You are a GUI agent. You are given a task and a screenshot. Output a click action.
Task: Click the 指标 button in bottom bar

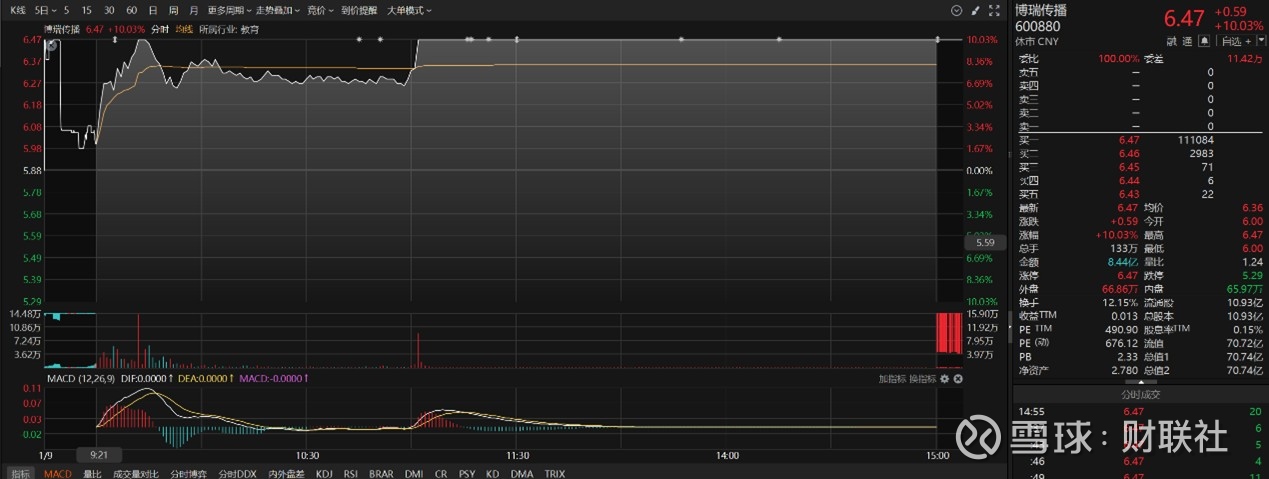point(20,473)
